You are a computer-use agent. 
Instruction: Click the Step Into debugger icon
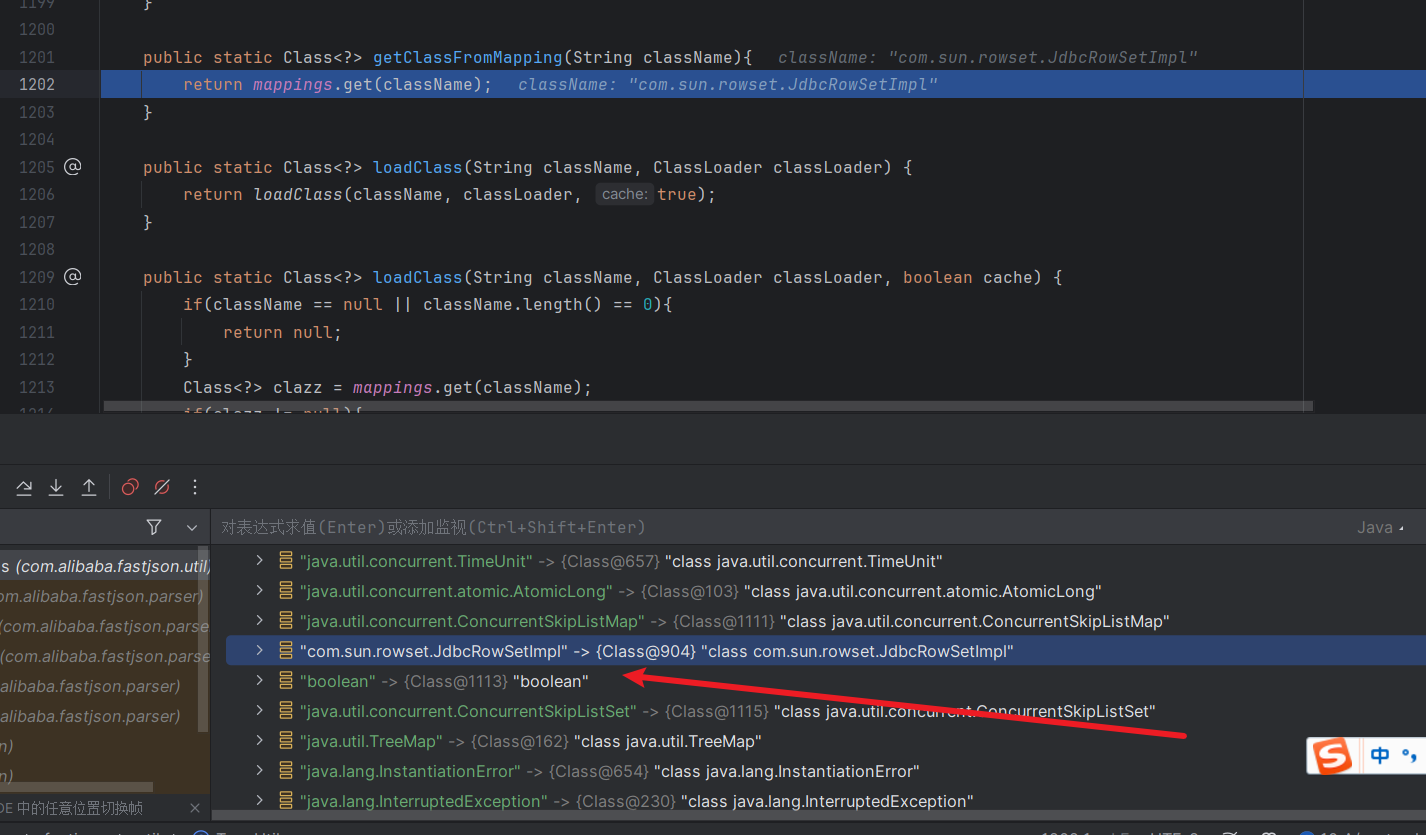point(56,487)
